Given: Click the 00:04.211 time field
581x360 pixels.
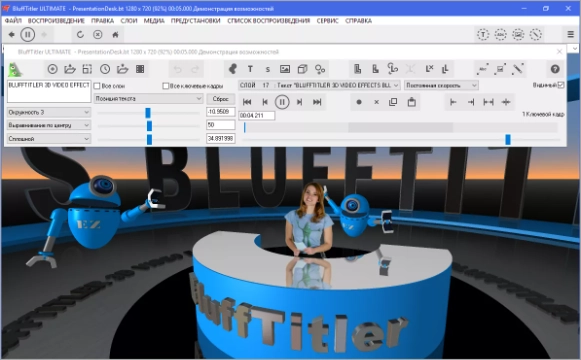Looking at the screenshot, I should tap(256, 116).
